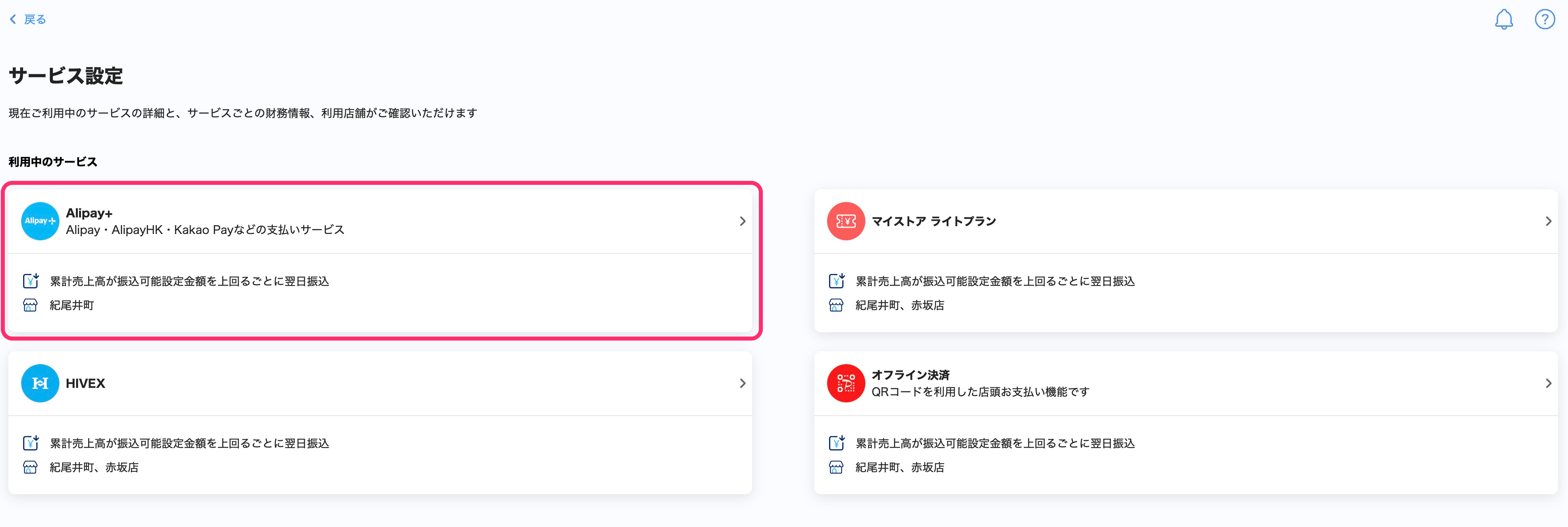
Task: Click the yen transfer icon in Alipay+ card
Action: [30, 281]
